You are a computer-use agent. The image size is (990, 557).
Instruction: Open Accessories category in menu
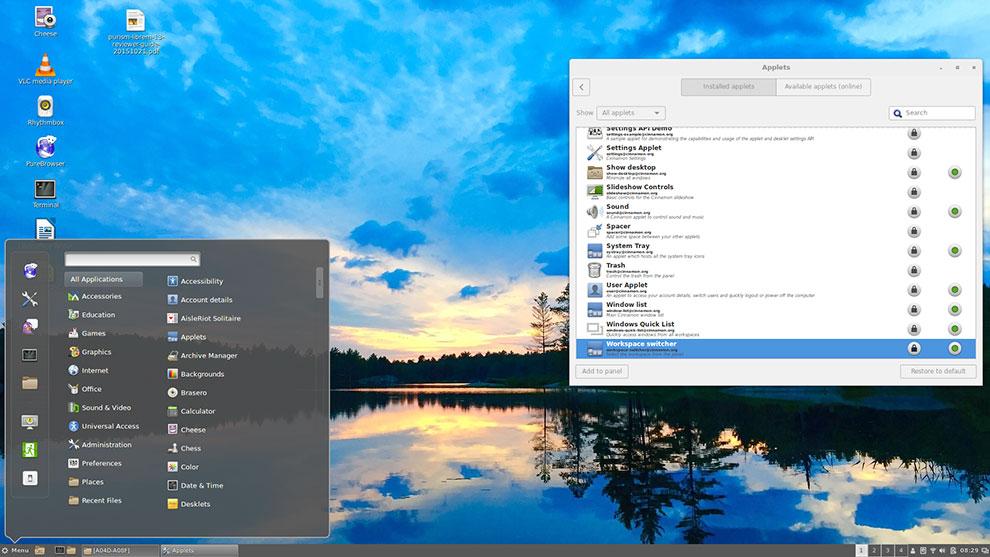pos(95,296)
